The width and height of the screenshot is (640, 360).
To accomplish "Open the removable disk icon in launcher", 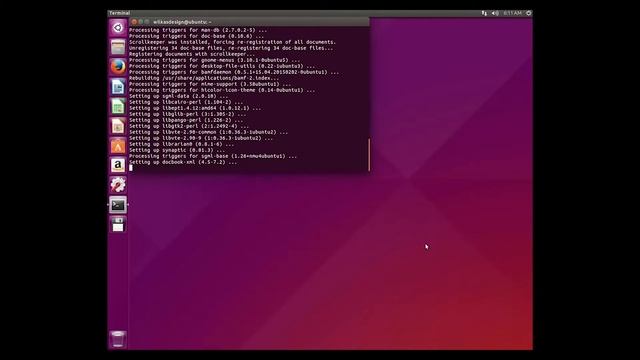I will [x=118, y=224].
